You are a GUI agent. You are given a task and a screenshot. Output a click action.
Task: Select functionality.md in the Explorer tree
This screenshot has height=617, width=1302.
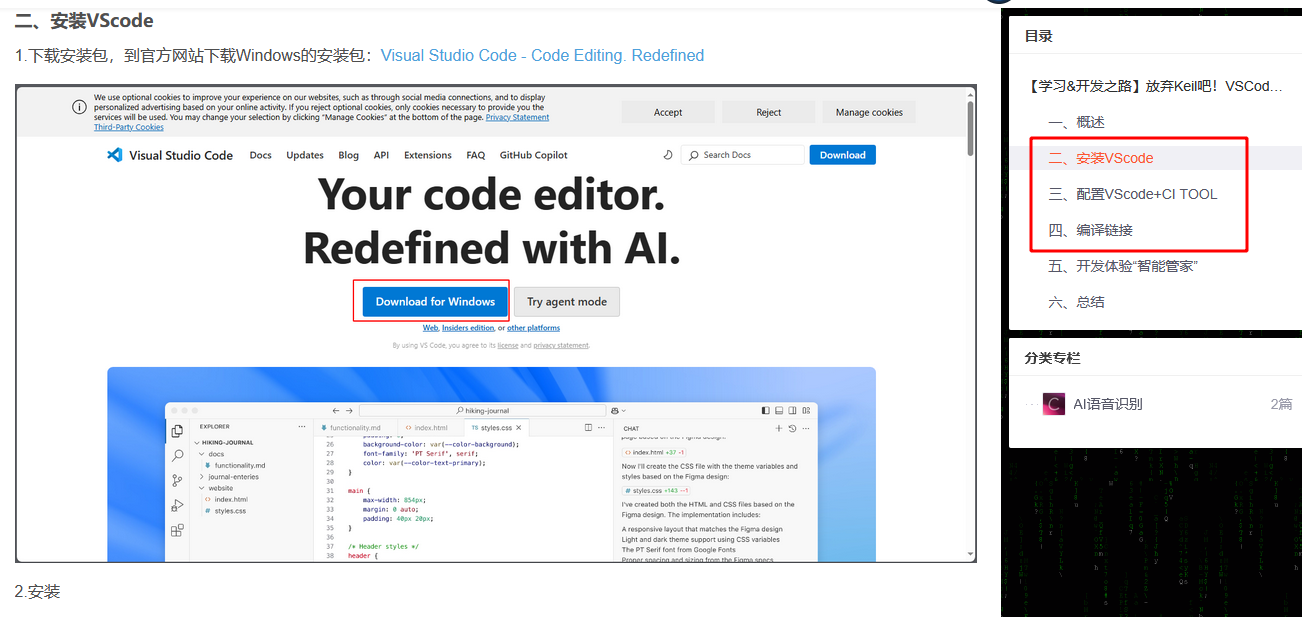[235, 465]
